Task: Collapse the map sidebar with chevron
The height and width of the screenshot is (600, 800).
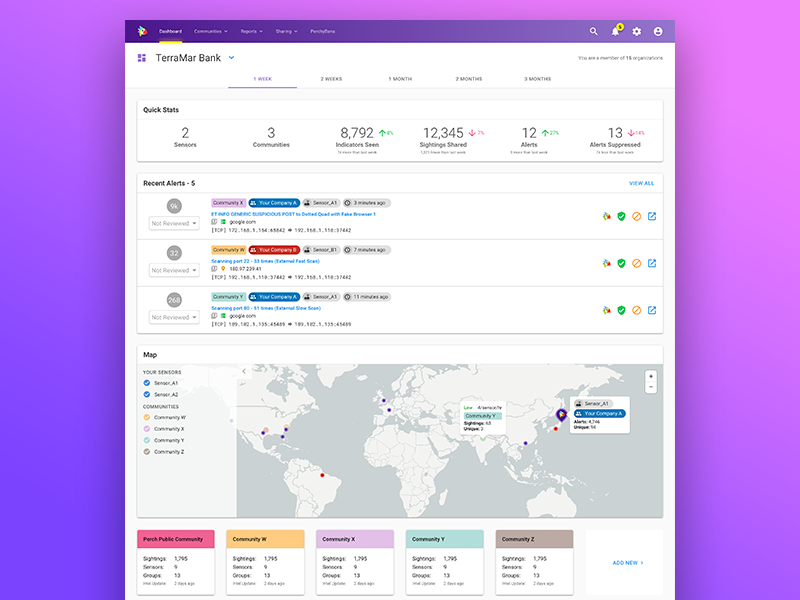Action: tap(244, 371)
